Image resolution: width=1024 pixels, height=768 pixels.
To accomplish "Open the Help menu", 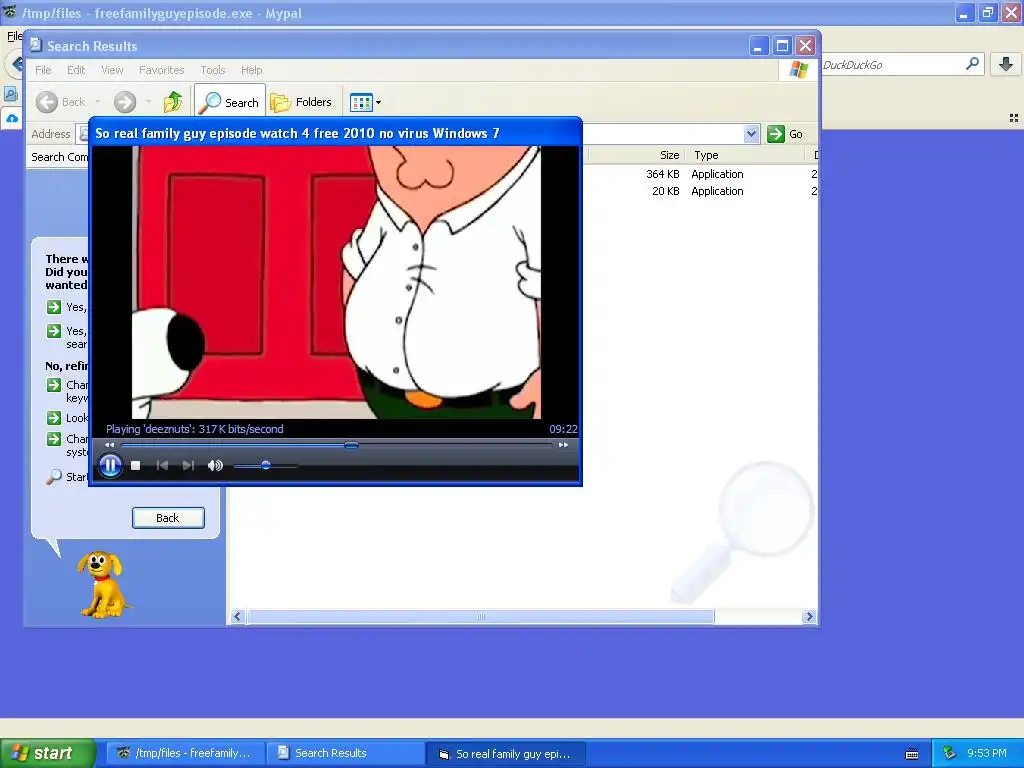I will (251, 70).
